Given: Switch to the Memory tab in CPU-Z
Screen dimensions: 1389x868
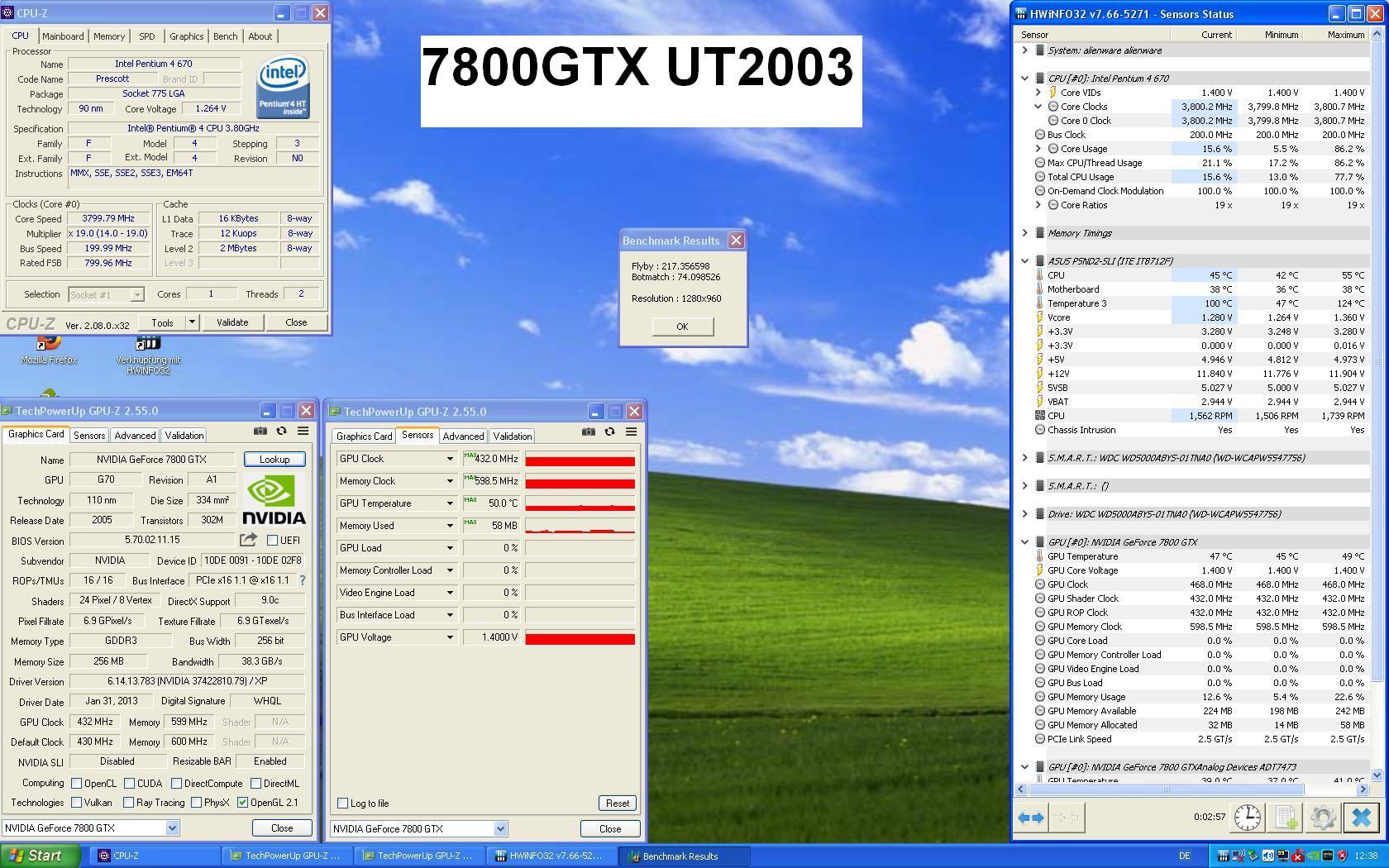Looking at the screenshot, I should tap(109, 36).
